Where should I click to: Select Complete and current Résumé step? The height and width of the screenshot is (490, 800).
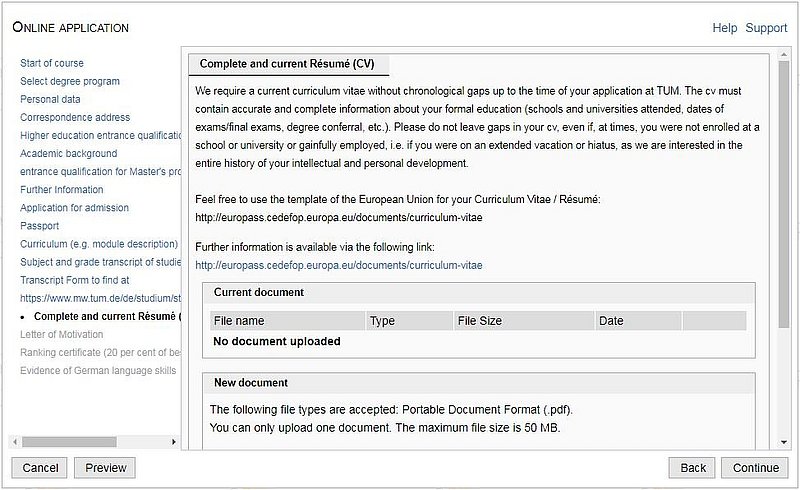click(107, 316)
